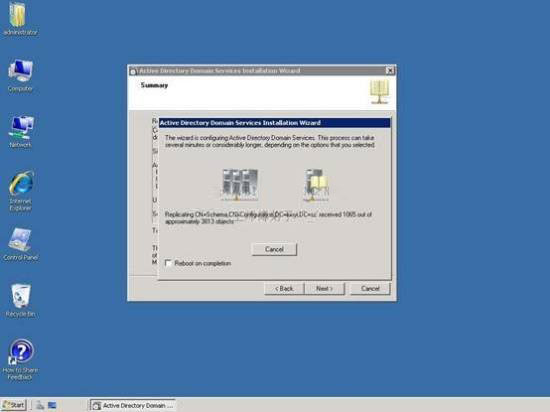
Task: Click Server Manager quick launch icon
Action: click(40, 405)
